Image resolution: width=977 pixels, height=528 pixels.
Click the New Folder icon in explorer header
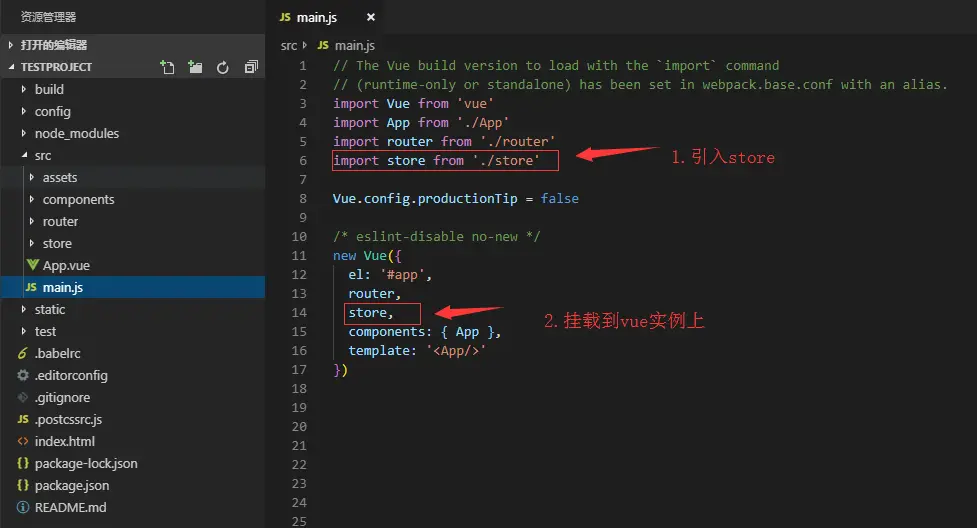pyautogui.click(x=195, y=67)
